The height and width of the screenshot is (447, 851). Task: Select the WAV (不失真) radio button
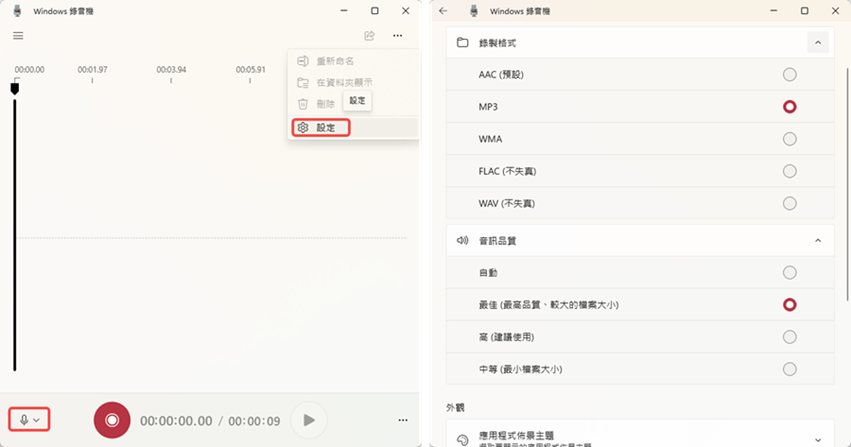(790, 203)
